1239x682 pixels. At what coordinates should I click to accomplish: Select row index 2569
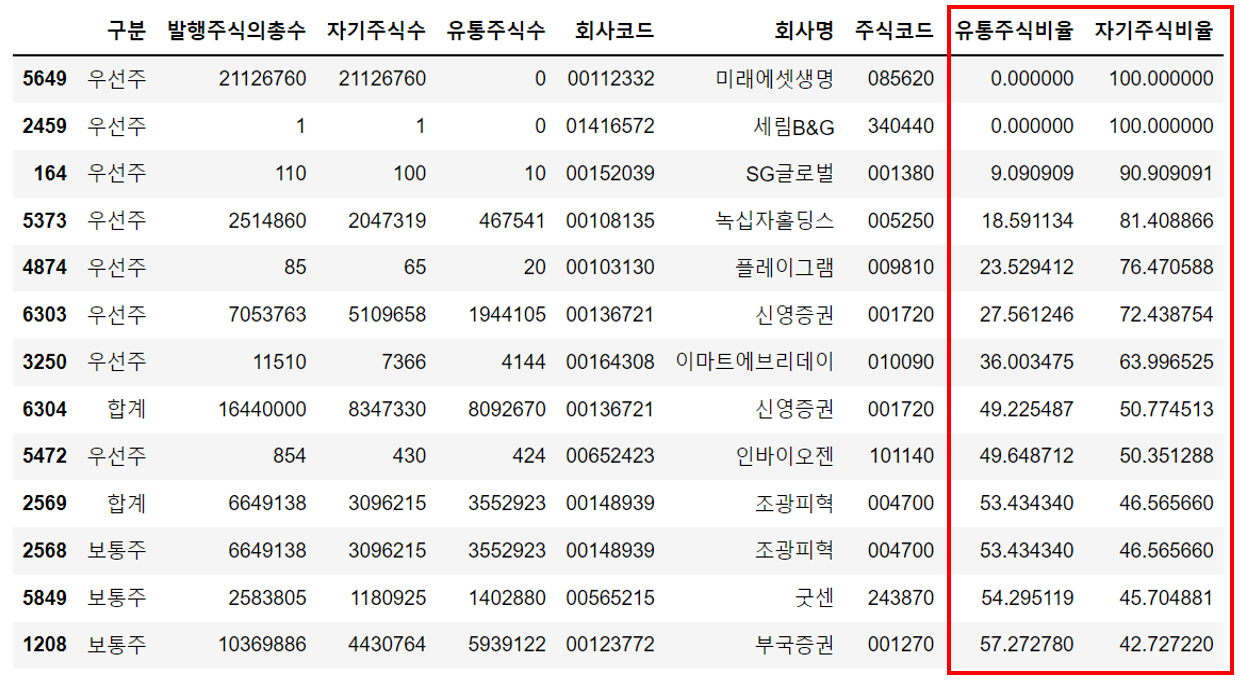pyautogui.click(x=45, y=503)
